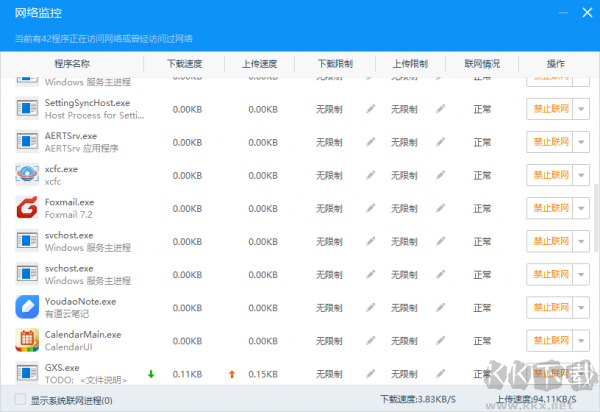The height and width of the screenshot is (412, 600).
Task: Click the GXS.exe program icon
Action: 27,373
